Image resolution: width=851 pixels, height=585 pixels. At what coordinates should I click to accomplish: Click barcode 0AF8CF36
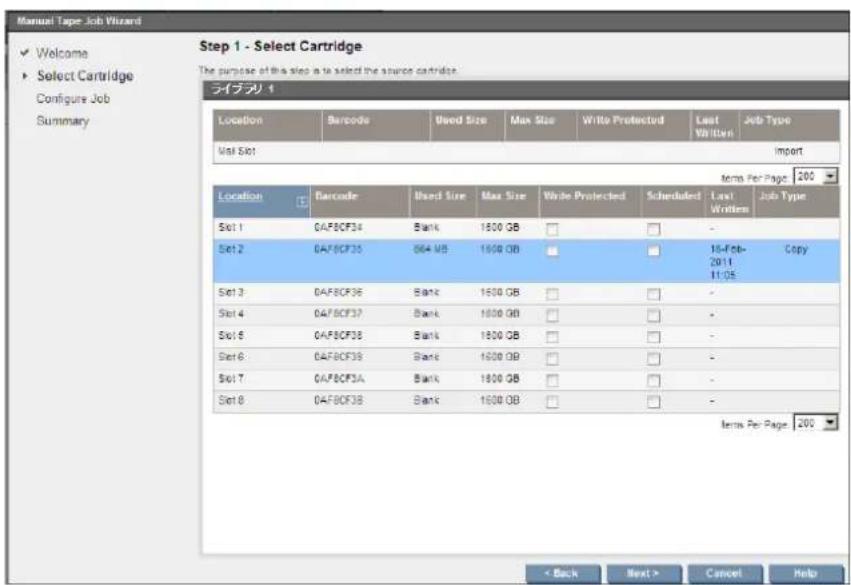338,292
